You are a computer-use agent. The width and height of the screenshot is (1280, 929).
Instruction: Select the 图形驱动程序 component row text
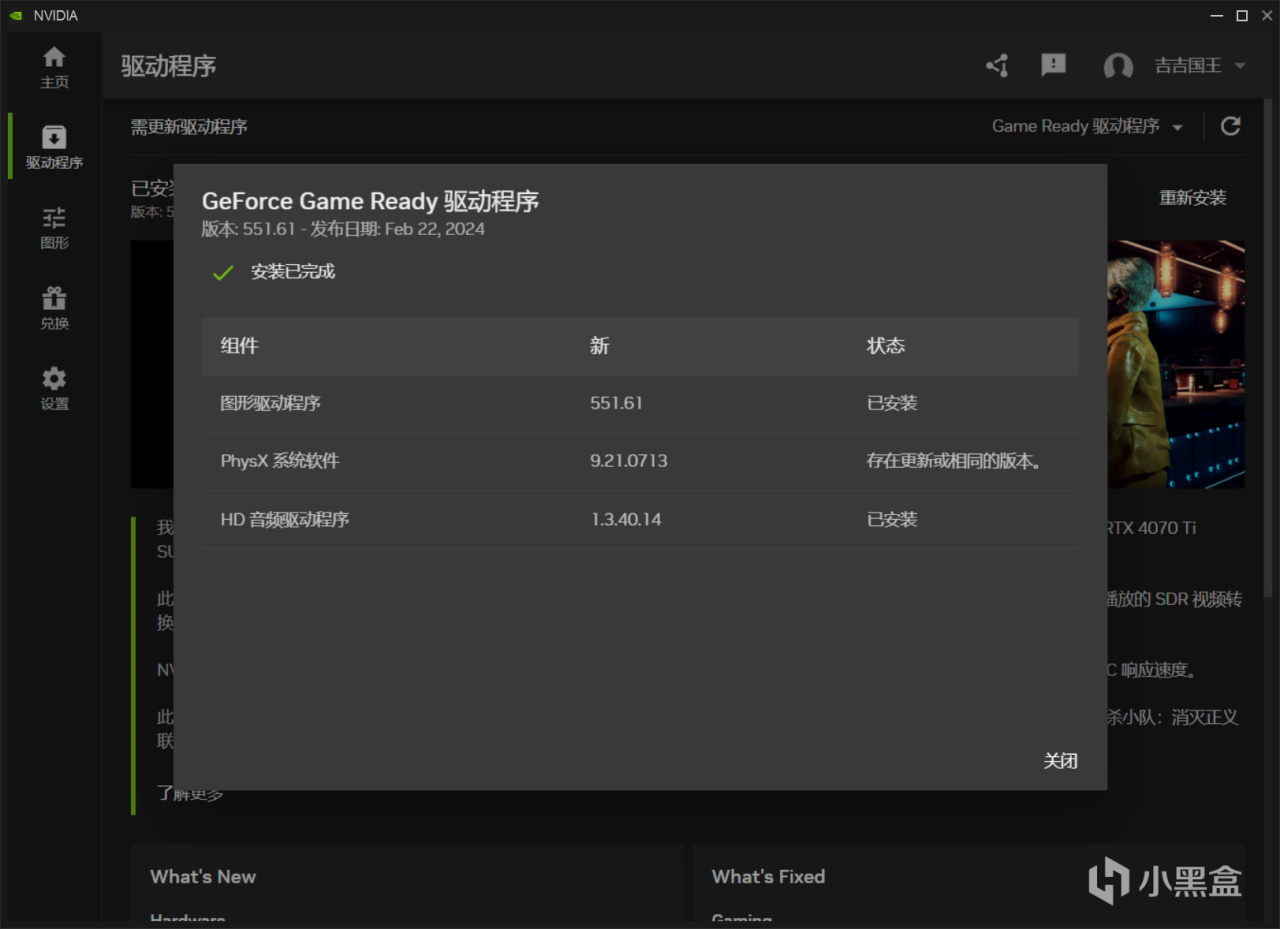[270, 404]
